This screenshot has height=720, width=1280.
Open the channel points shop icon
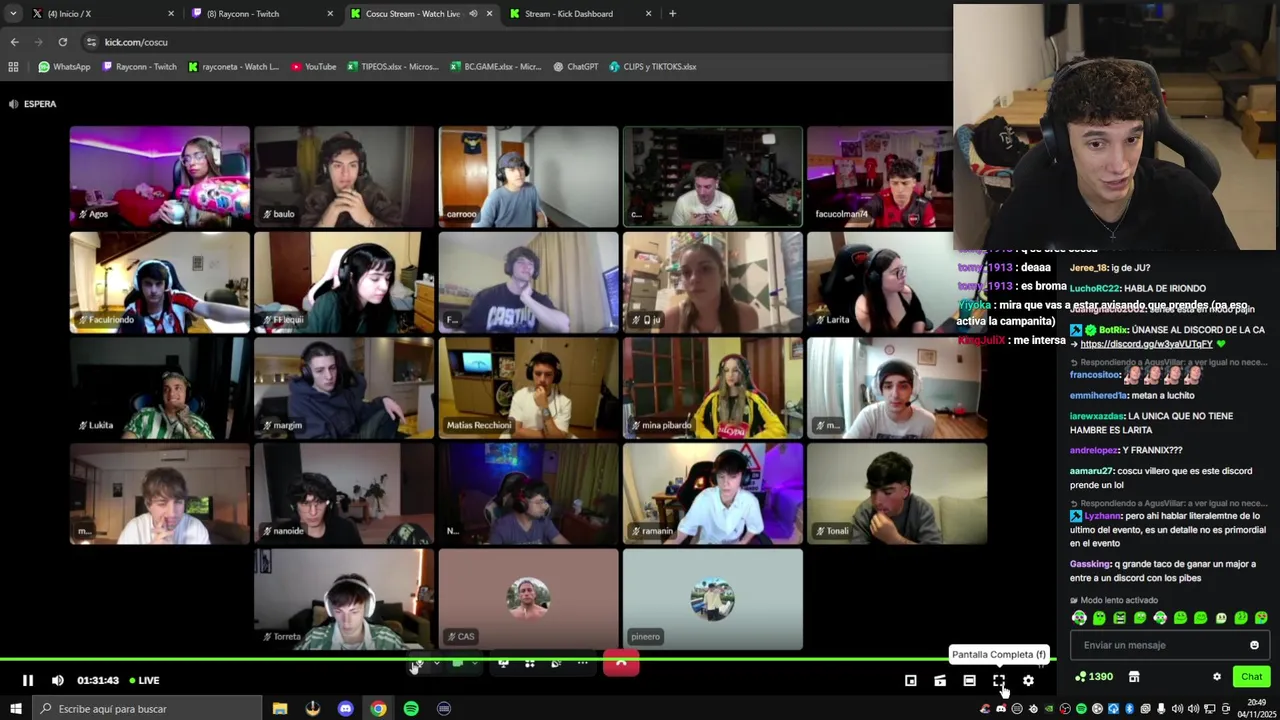tap(1134, 677)
